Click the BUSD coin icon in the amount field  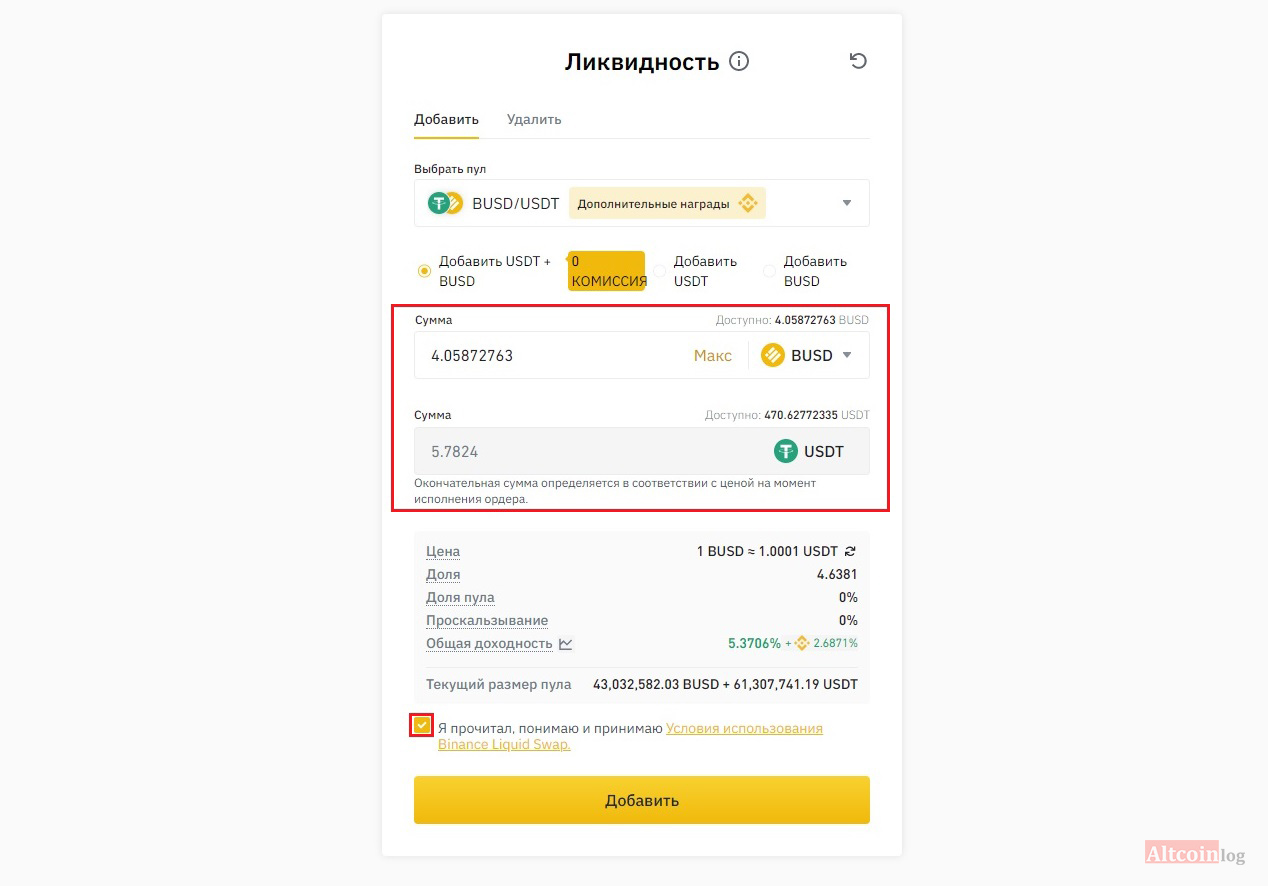(772, 355)
